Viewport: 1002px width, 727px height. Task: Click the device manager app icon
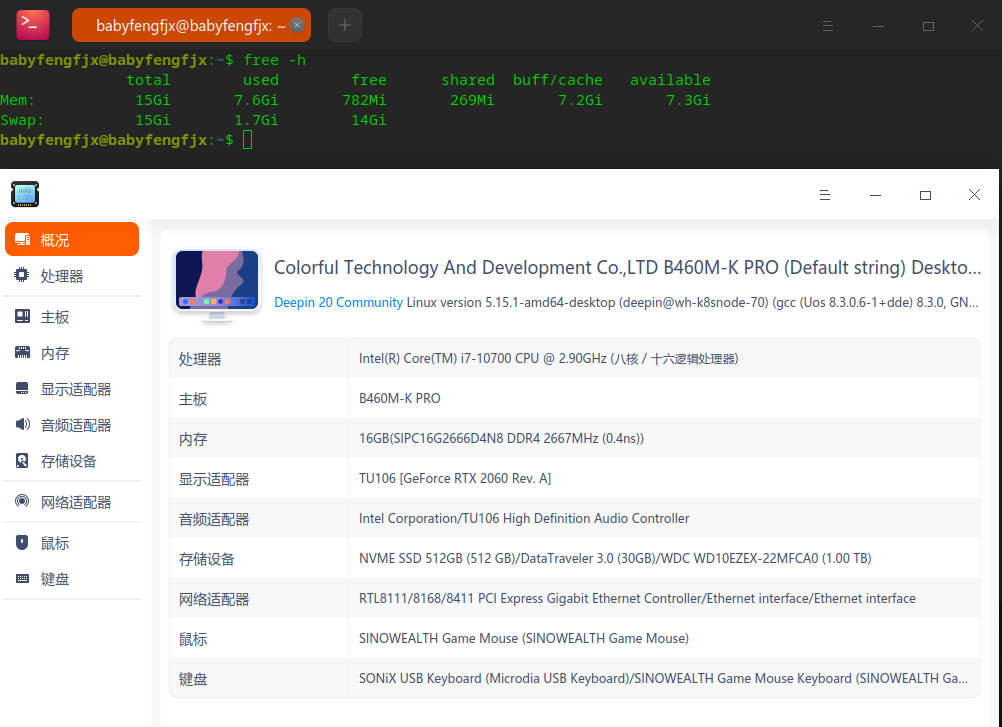click(x=25, y=194)
